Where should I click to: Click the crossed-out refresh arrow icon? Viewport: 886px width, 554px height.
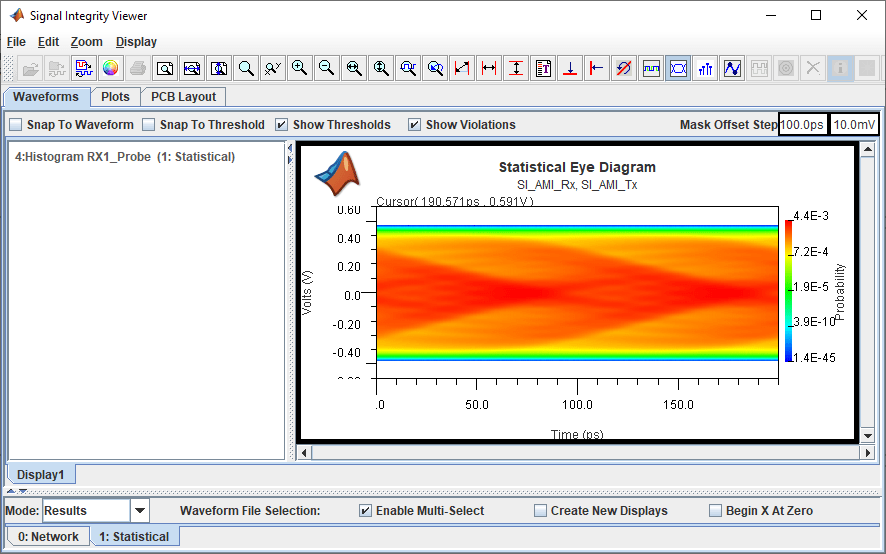pos(624,68)
